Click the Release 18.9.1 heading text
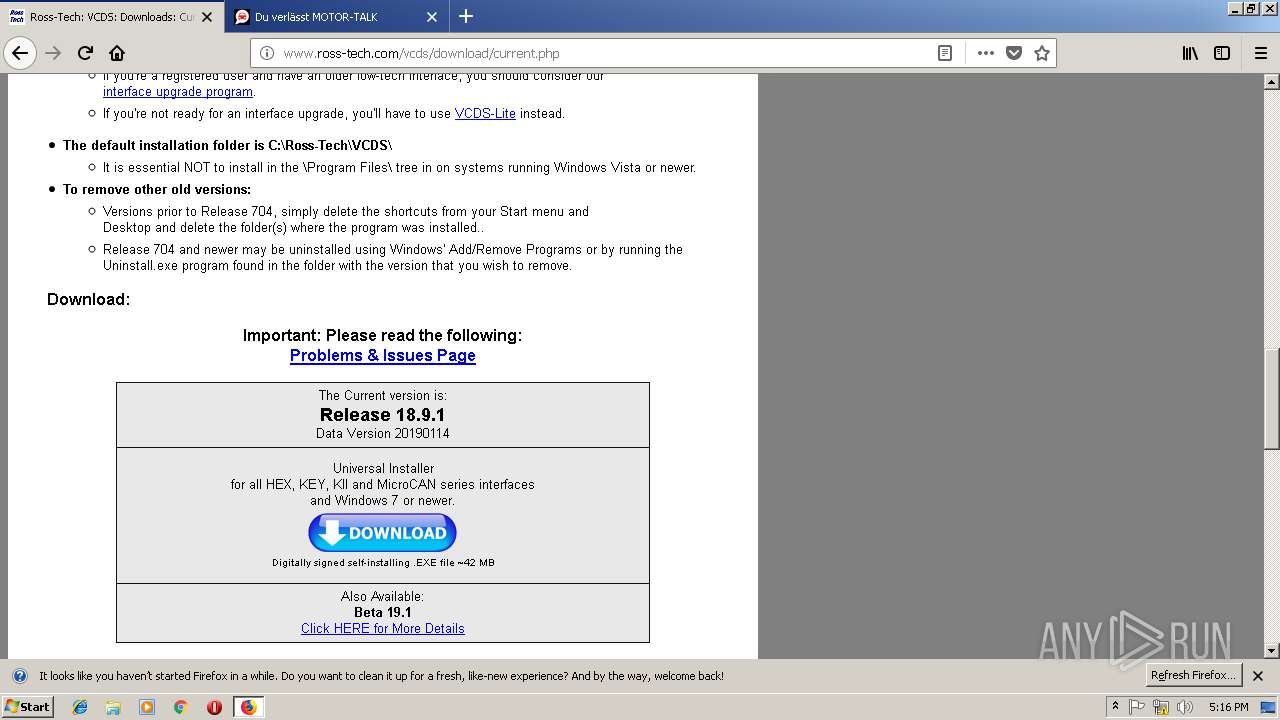Image resolution: width=1280 pixels, height=720 pixels. 383,415
